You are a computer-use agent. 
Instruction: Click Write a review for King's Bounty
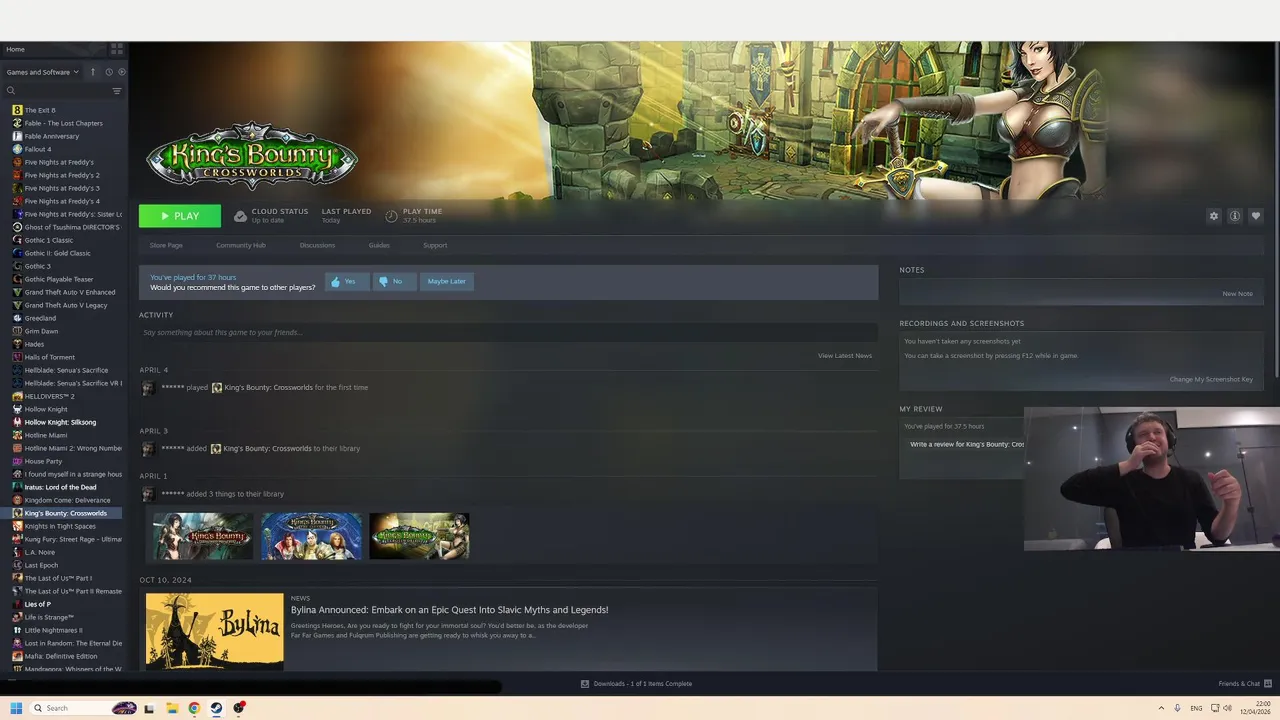(966, 445)
